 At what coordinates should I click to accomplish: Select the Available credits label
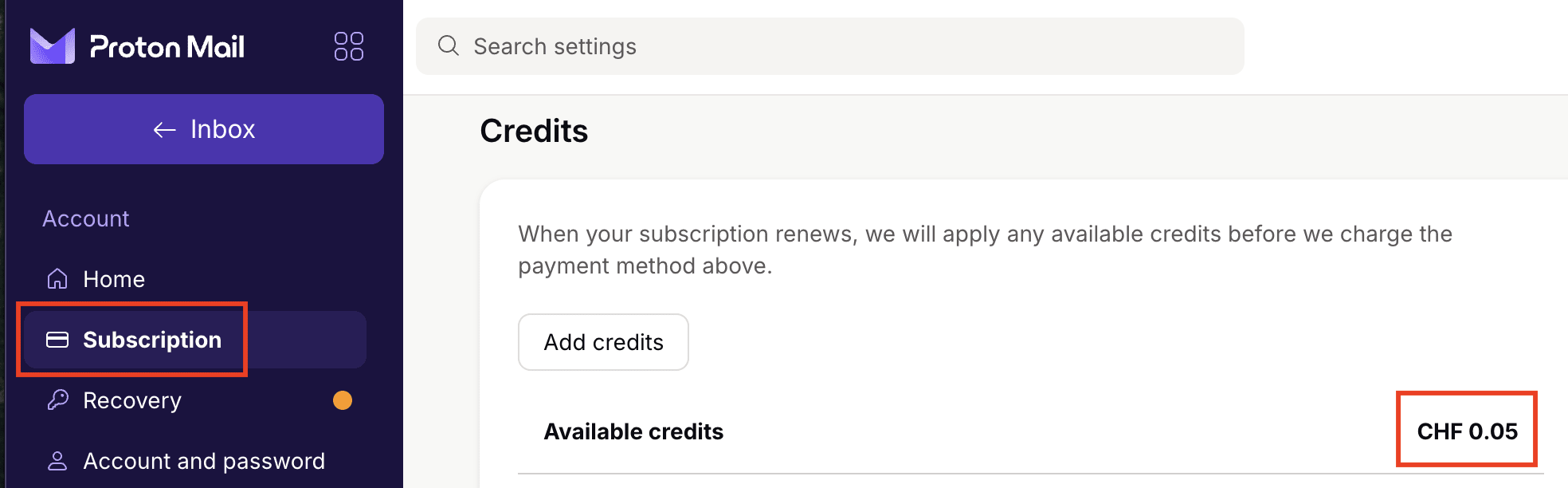point(633,431)
